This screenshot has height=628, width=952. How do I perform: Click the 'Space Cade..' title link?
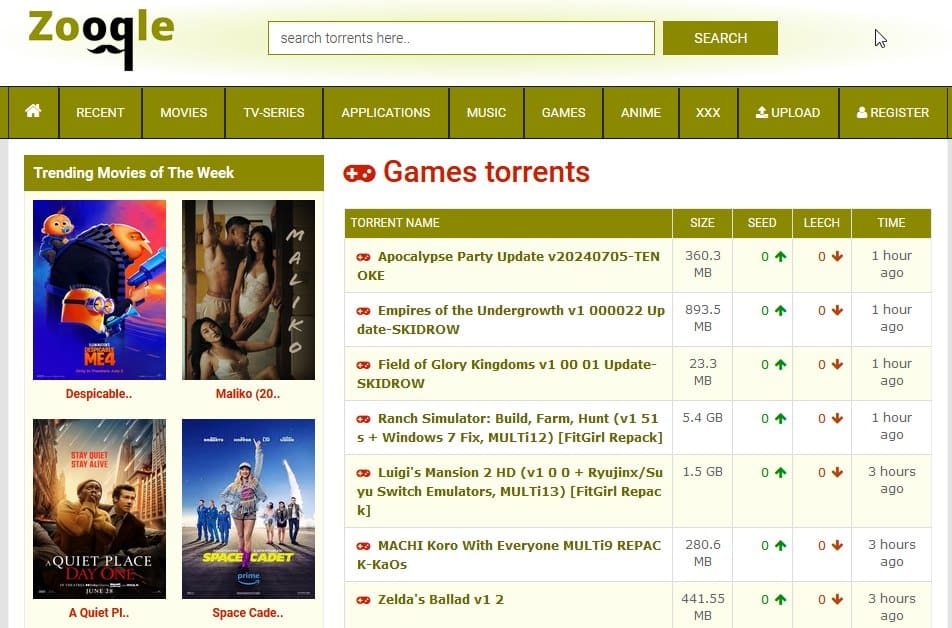(248, 613)
